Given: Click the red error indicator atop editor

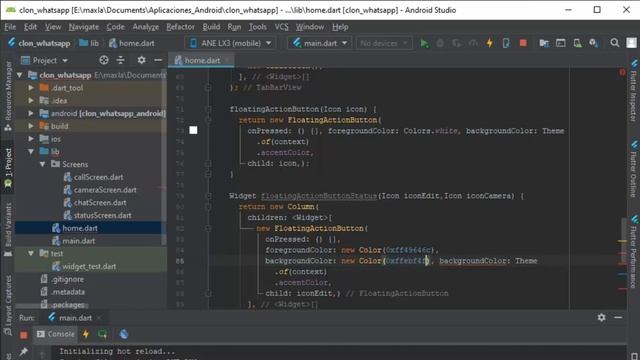Looking at the screenshot, I should pyautogui.click(x=622, y=72).
